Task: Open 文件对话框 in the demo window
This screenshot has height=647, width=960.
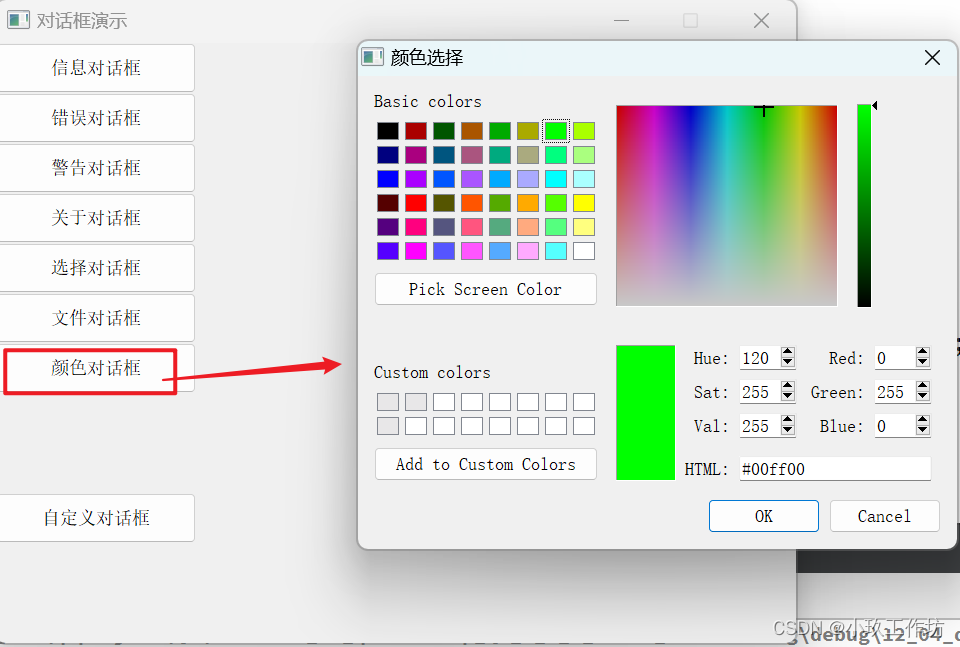Action: point(96,318)
